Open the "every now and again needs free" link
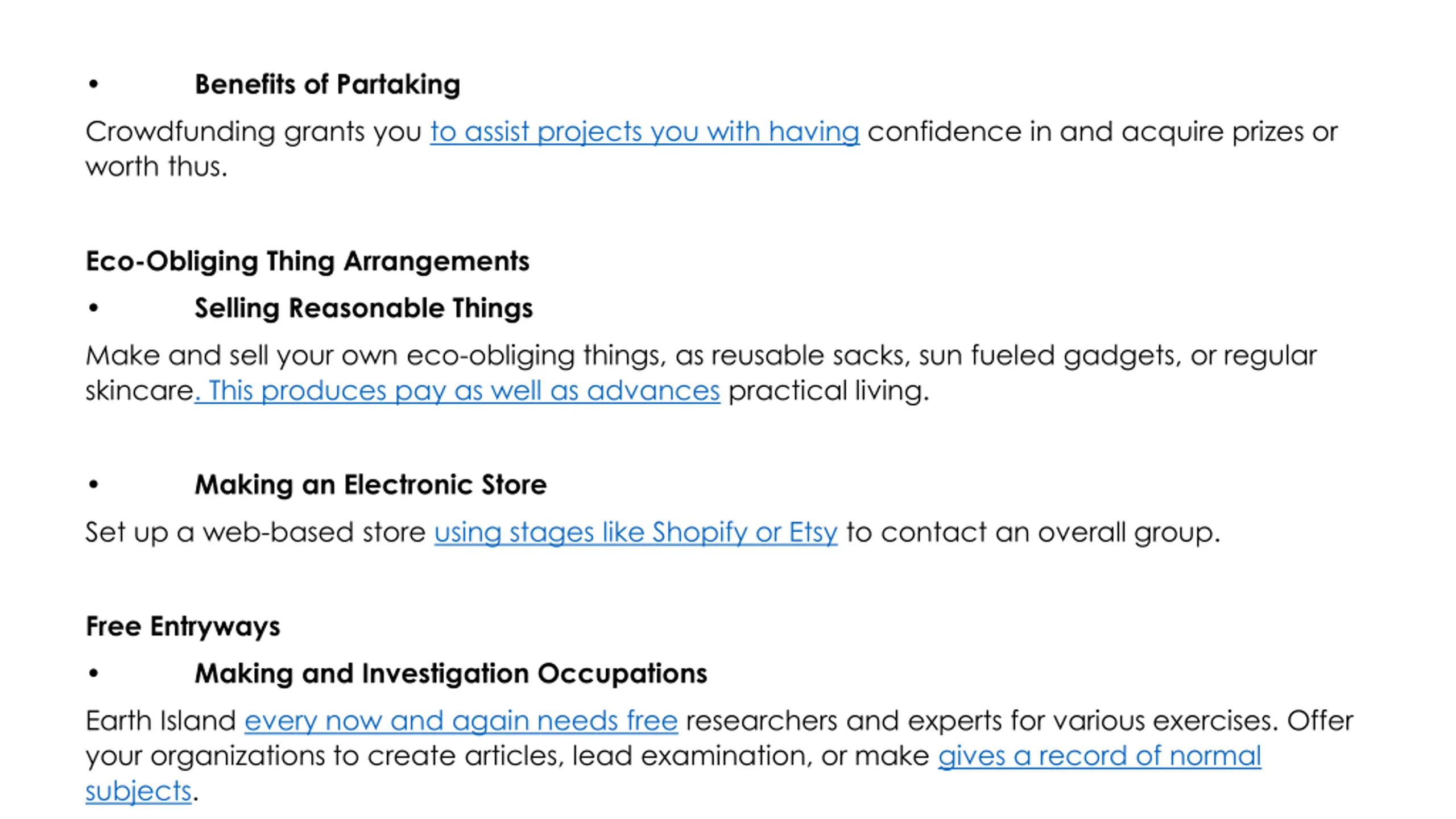 tap(461, 721)
